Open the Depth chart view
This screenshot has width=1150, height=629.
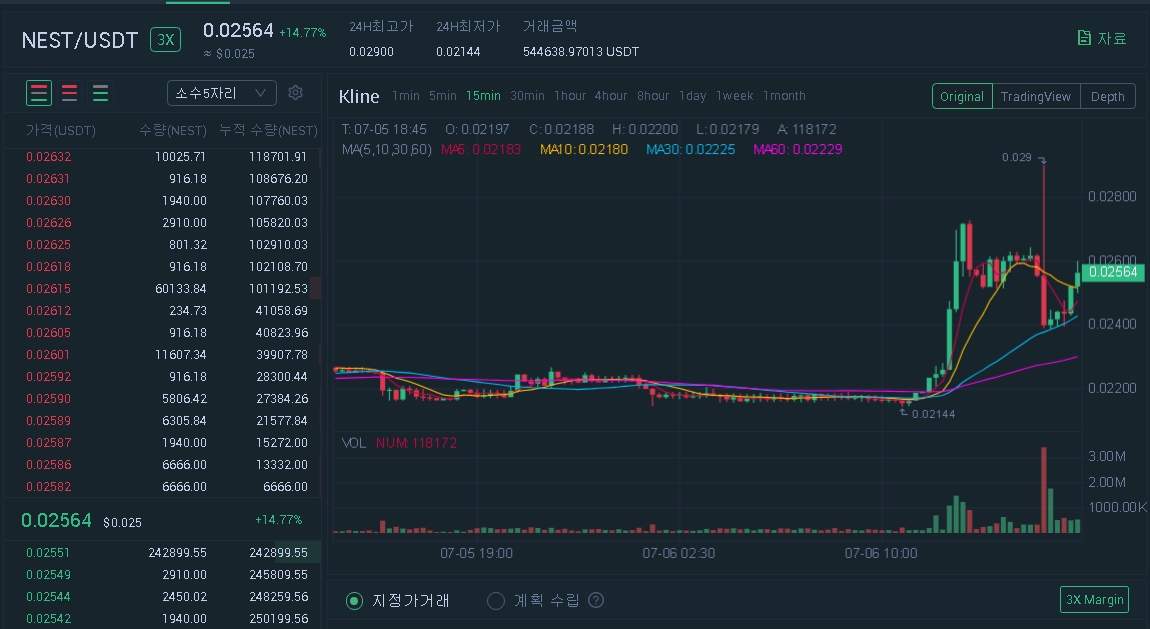point(1107,96)
